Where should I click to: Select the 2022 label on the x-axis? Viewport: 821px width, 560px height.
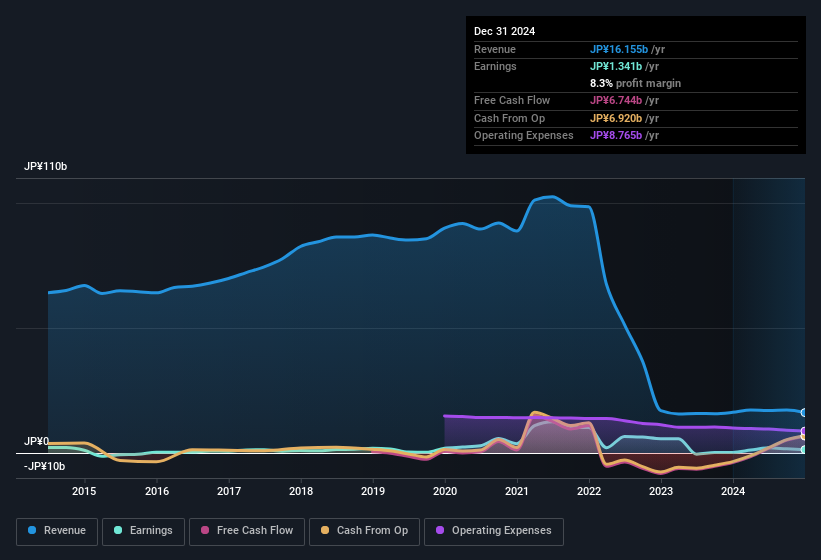click(x=589, y=491)
